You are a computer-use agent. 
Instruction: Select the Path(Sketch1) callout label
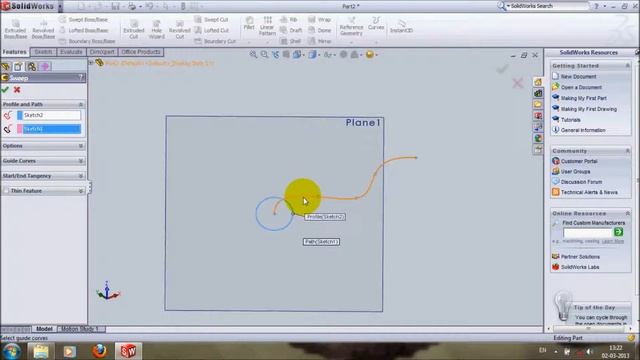(321, 242)
